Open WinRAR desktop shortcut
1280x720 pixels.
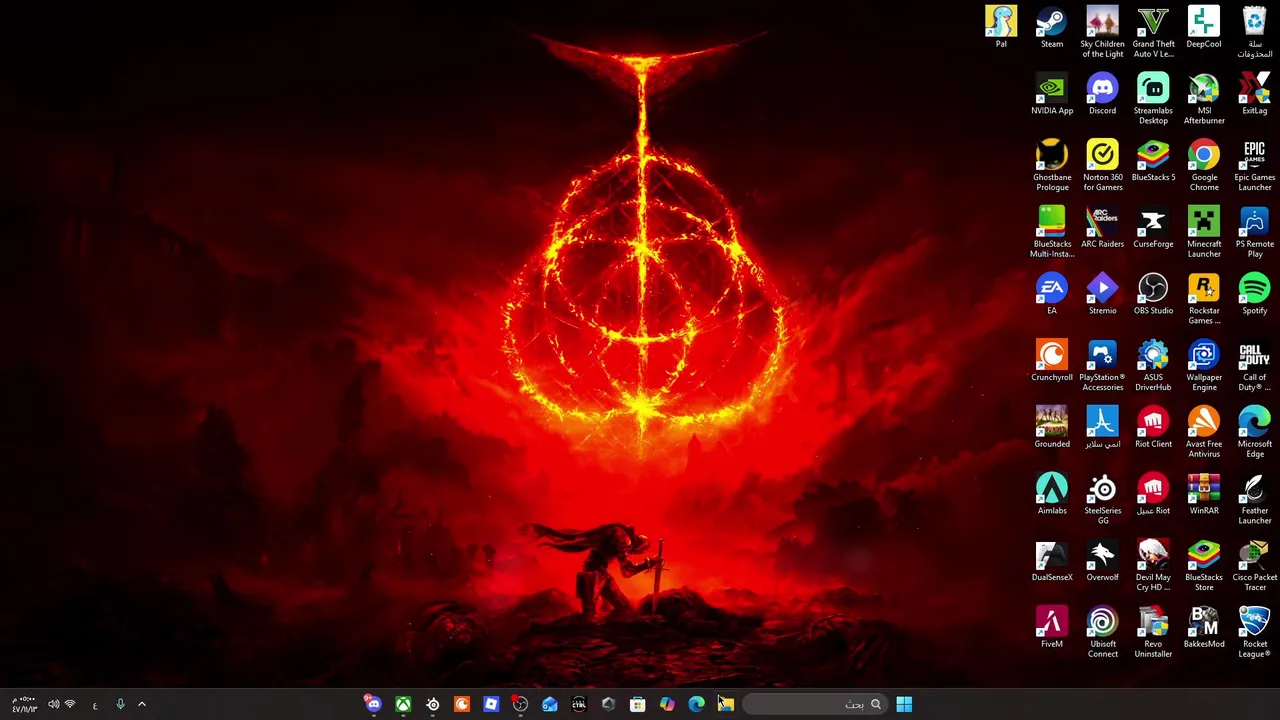(1204, 495)
